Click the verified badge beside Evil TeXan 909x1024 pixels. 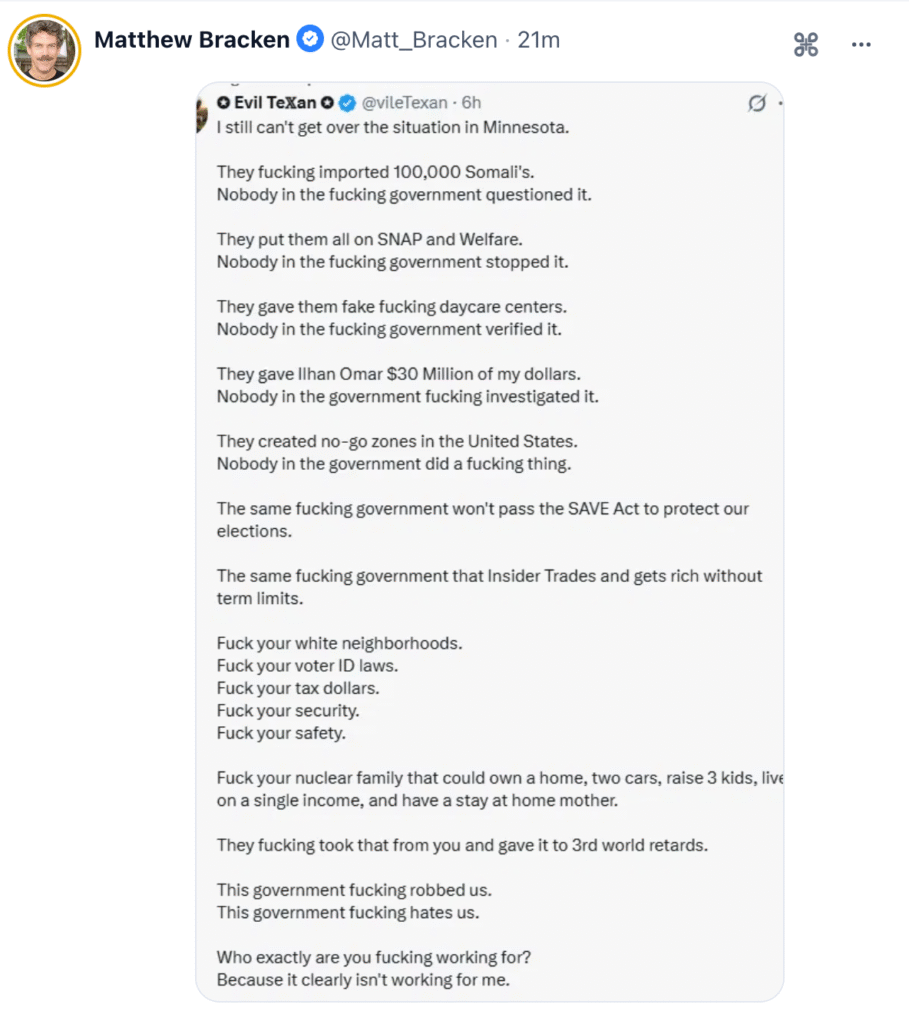[x=348, y=102]
